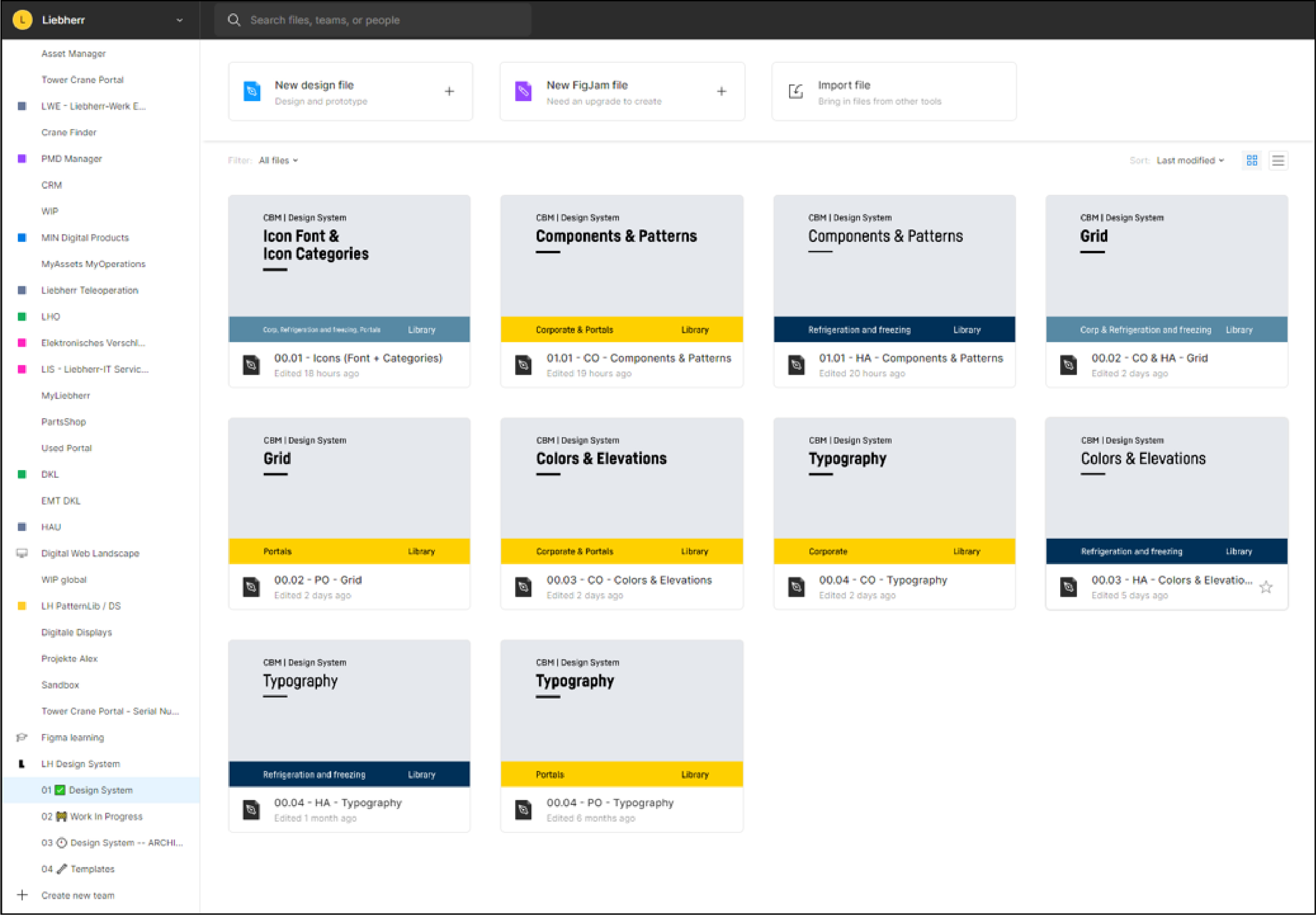Click the Import file icon

(796, 92)
